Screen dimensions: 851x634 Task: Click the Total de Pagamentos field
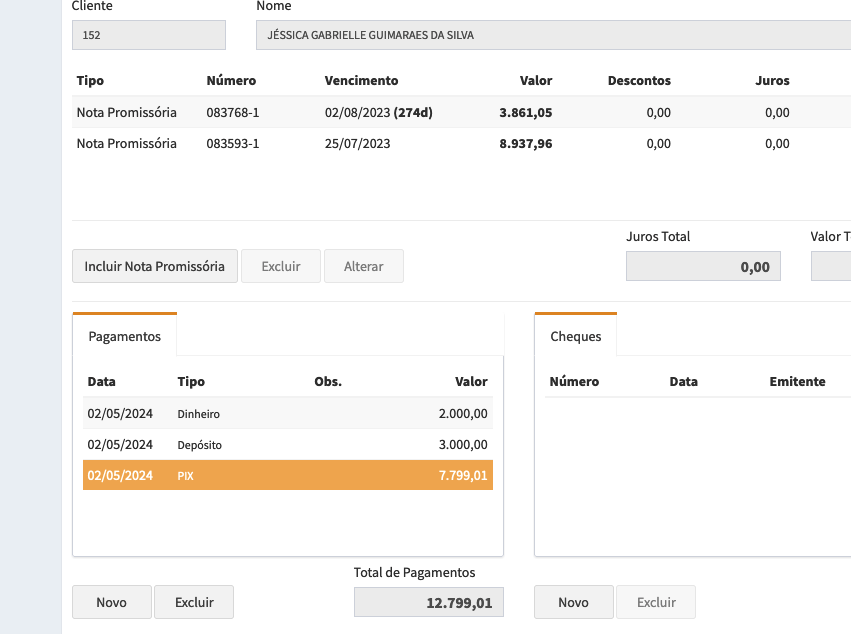point(428,603)
